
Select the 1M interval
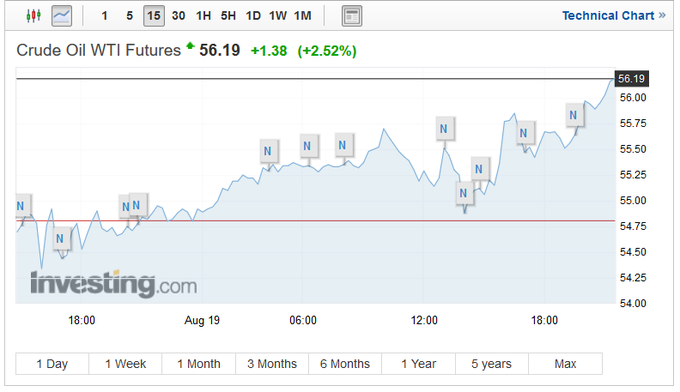[302, 16]
